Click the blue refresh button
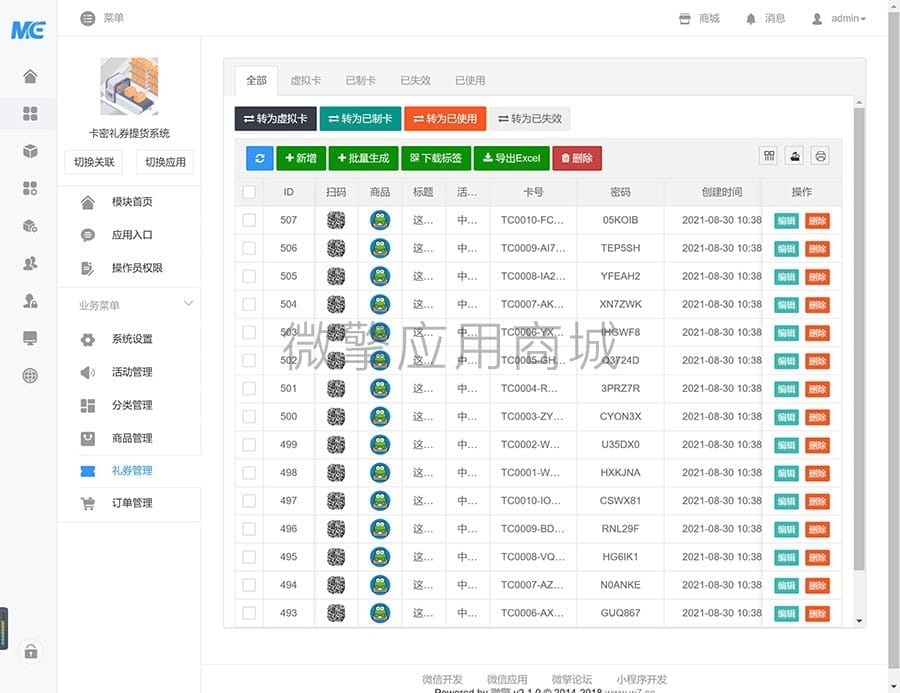900x693 pixels. pyautogui.click(x=259, y=158)
